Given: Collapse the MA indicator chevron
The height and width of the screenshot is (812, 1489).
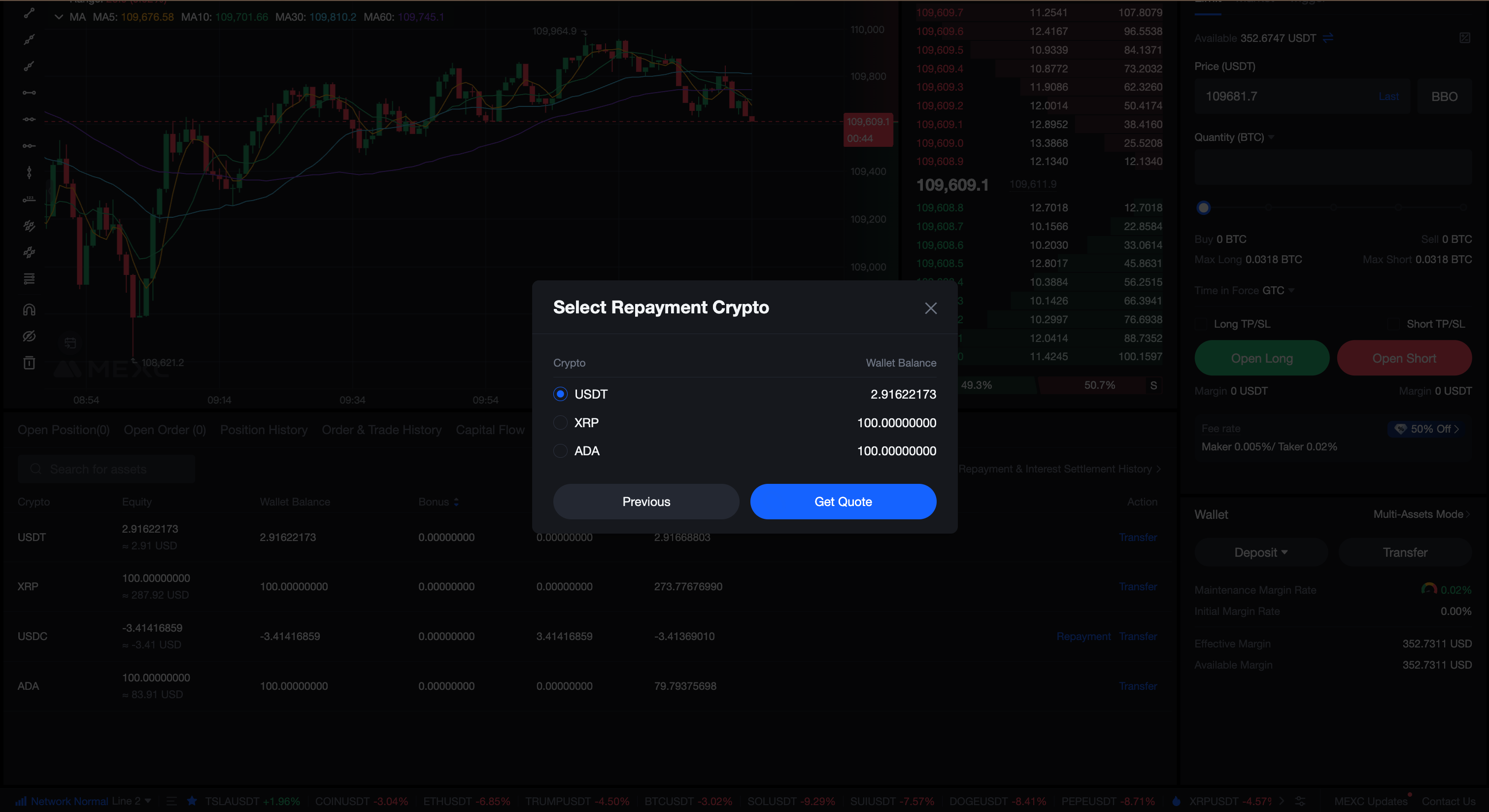Looking at the screenshot, I should [58, 17].
